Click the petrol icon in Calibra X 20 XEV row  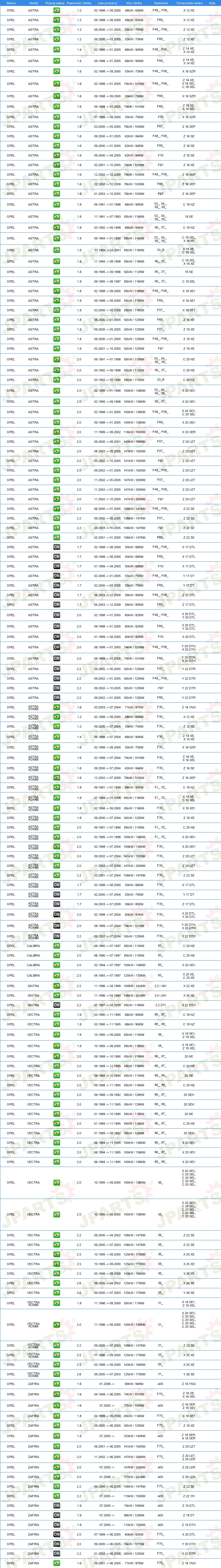pyautogui.click(x=57, y=965)
